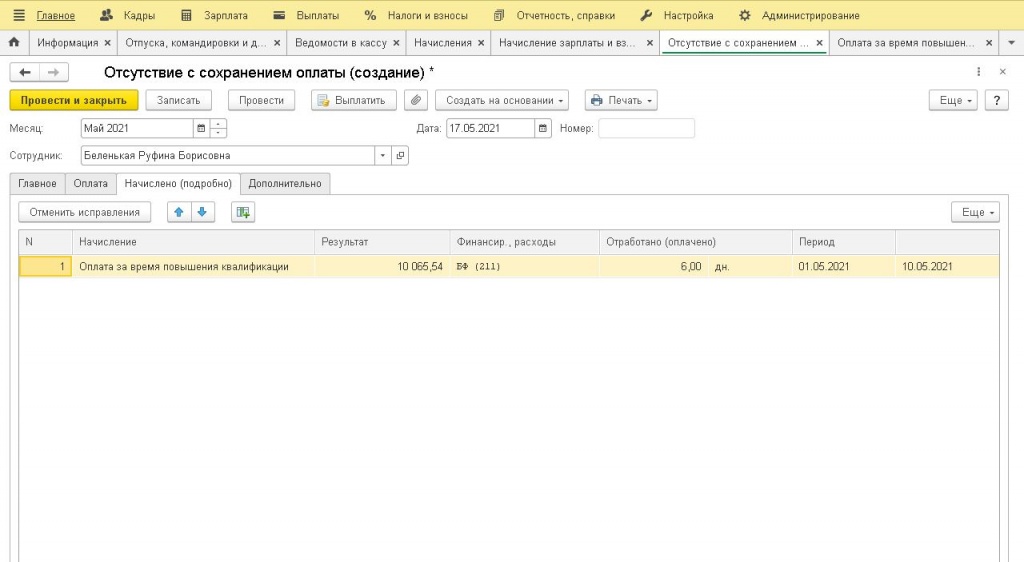Click the Отменить исправления button
This screenshot has width=1024, height=562.
pos(84,212)
